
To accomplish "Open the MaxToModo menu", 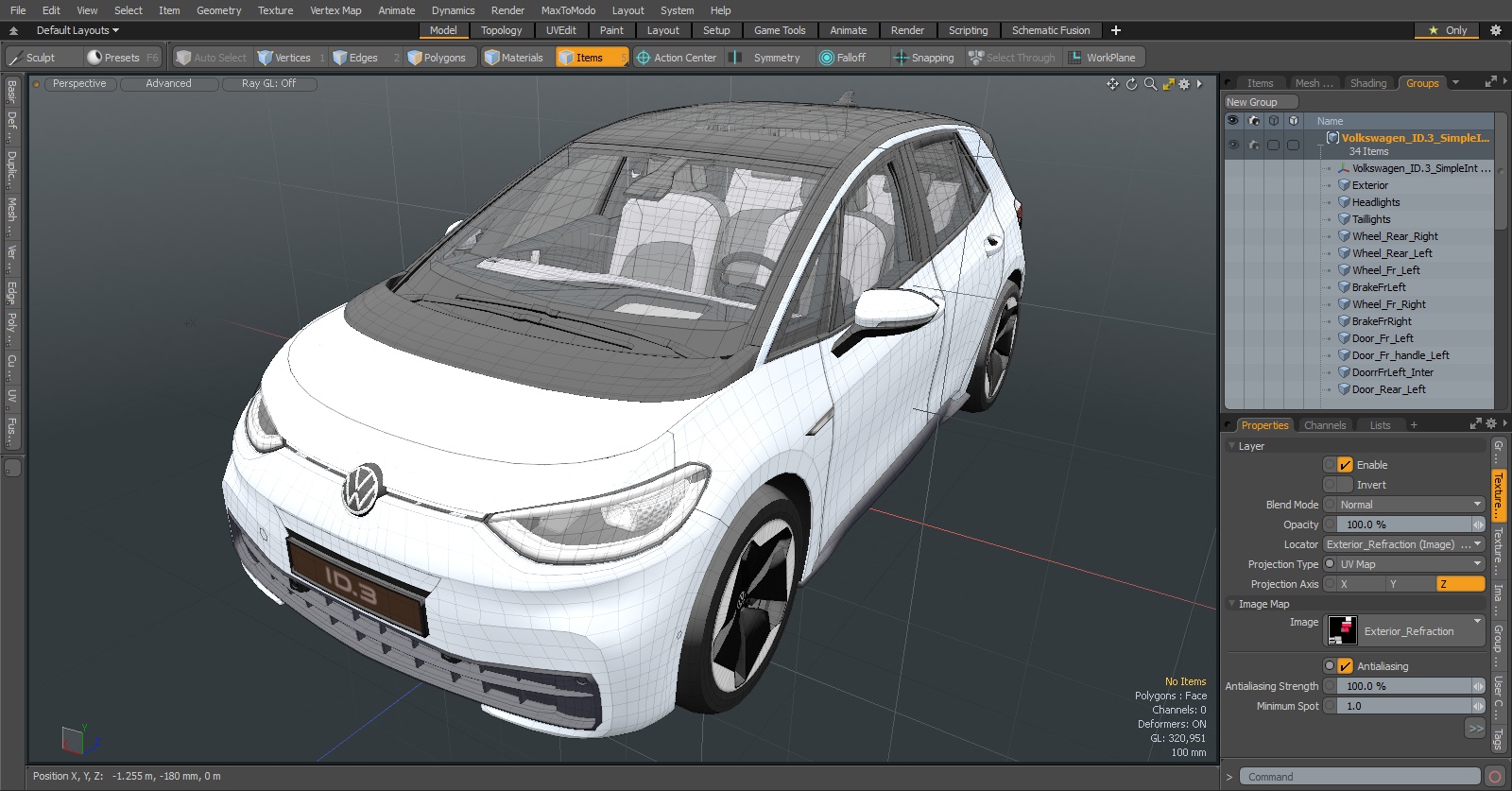I will pos(568,10).
